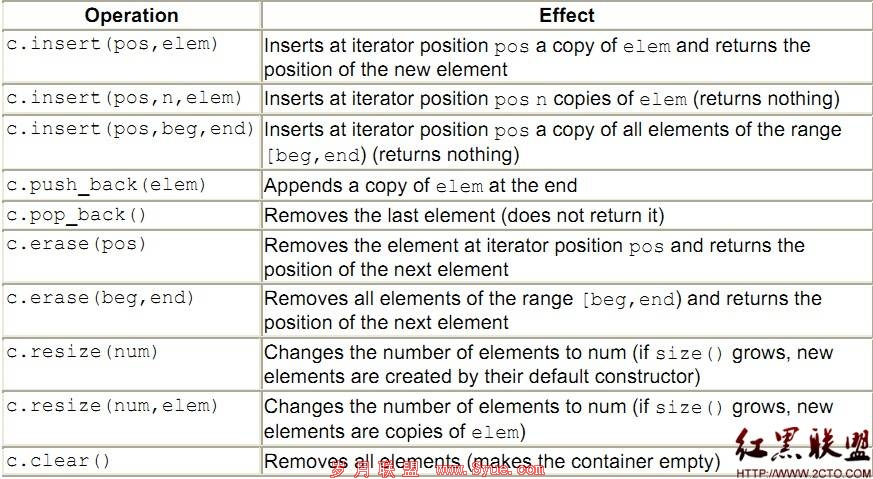This screenshot has width=873, height=479.
Task: Click the c.push_back(elem) operation
Action: click(131, 185)
